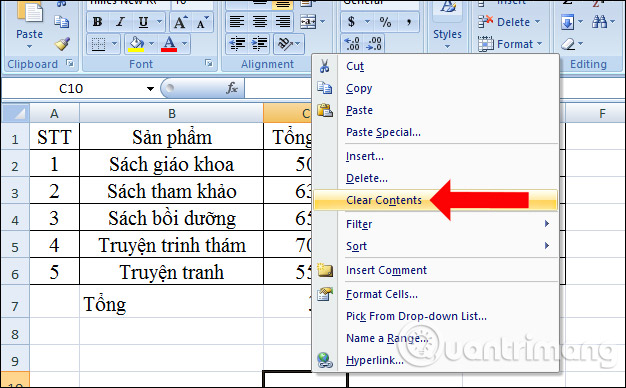Viewport: 626px width, 388px height.
Task: Click the Accounting Number Format dollar icon
Action: click(x=351, y=22)
